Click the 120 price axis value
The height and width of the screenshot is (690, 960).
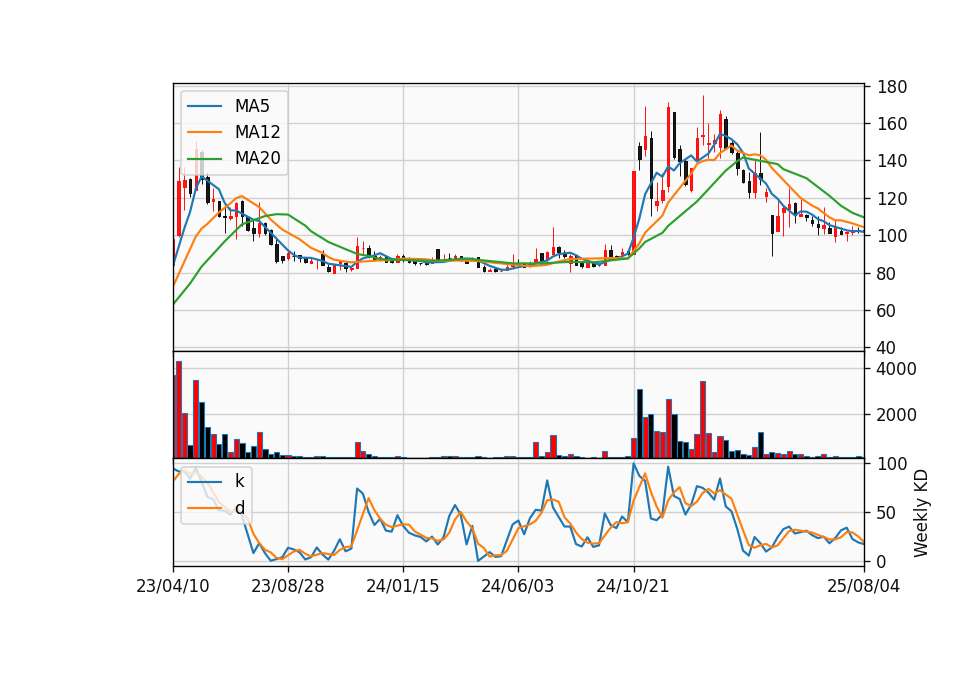click(x=892, y=199)
